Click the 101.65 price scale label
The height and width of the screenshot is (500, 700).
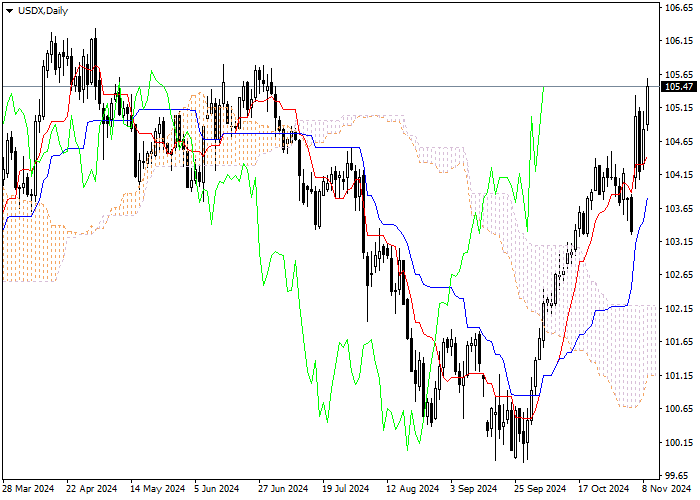(x=679, y=342)
